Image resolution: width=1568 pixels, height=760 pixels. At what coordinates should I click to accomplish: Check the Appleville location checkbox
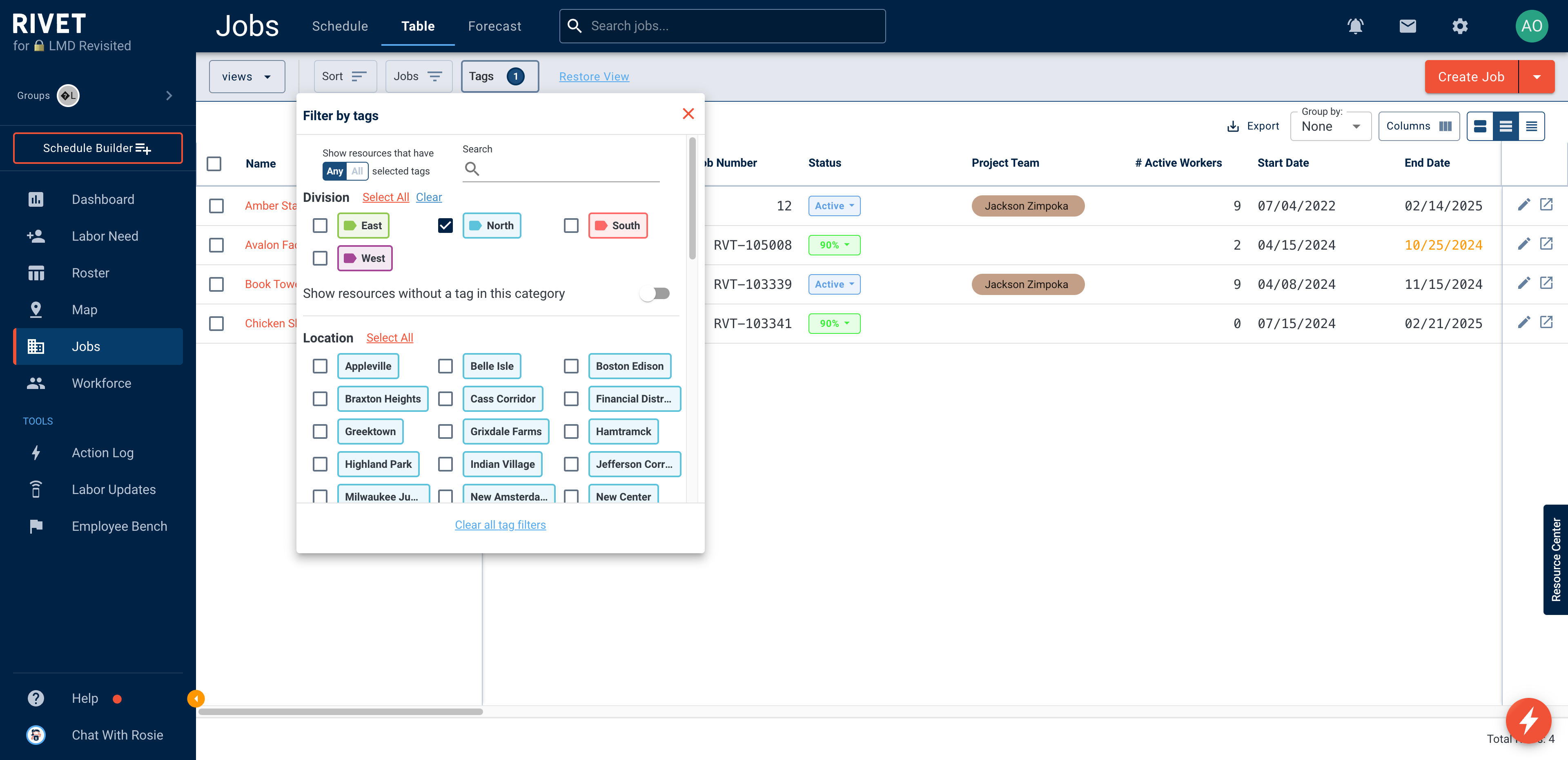(320, 365)
